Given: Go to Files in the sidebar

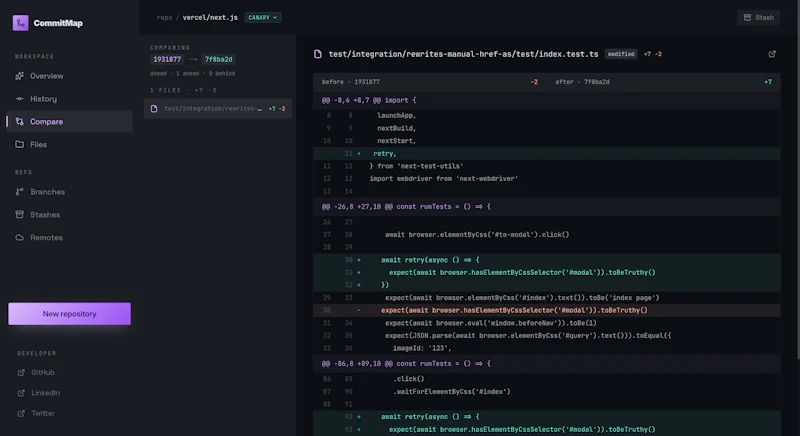Looking at the screenshot, I should [69, 144].
